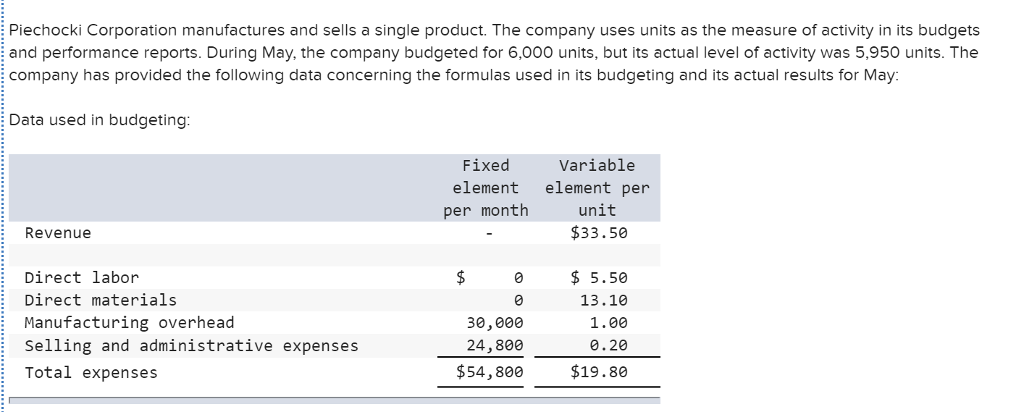Select the 13.10 direct materials value
The height and width of the screenshot is (412, 1024).
click(x=603, y=300)
